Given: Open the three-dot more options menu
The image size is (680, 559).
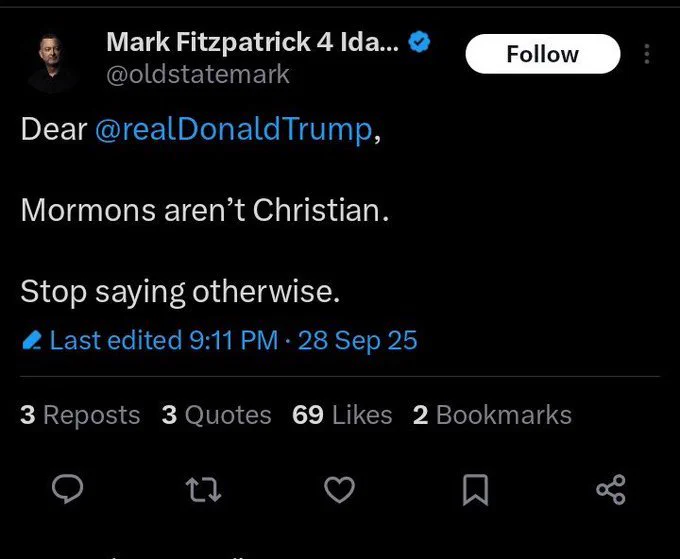Looking at the screenshot, I should click(647, 54).
